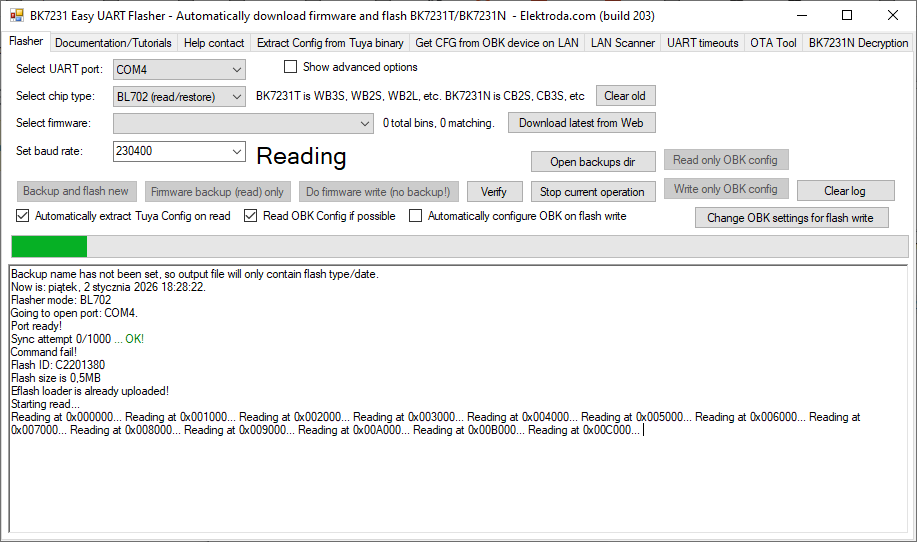Toggle Read OBK Config if possible checkbox
Screen dimensions: 917x542
250,216
